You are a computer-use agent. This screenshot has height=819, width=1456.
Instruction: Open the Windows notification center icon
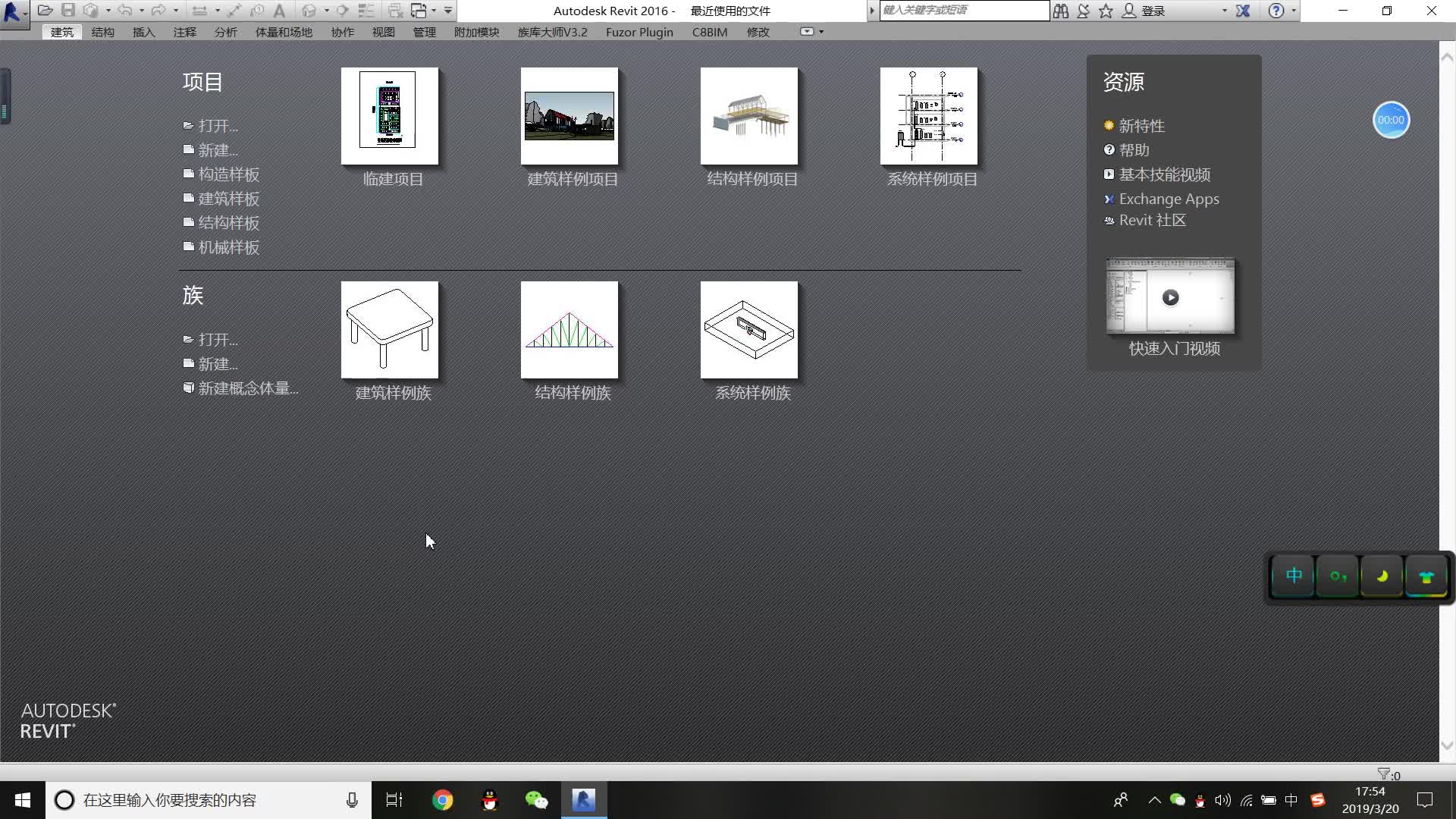click(x=1425, y=800)
